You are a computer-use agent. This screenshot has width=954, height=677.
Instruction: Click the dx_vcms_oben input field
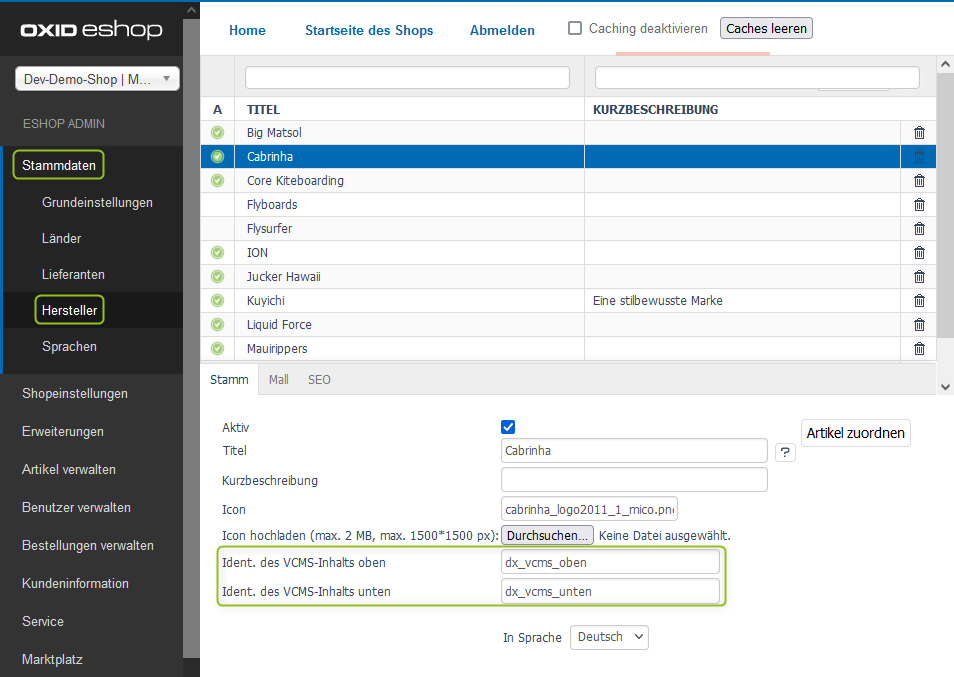coord(610,562)
